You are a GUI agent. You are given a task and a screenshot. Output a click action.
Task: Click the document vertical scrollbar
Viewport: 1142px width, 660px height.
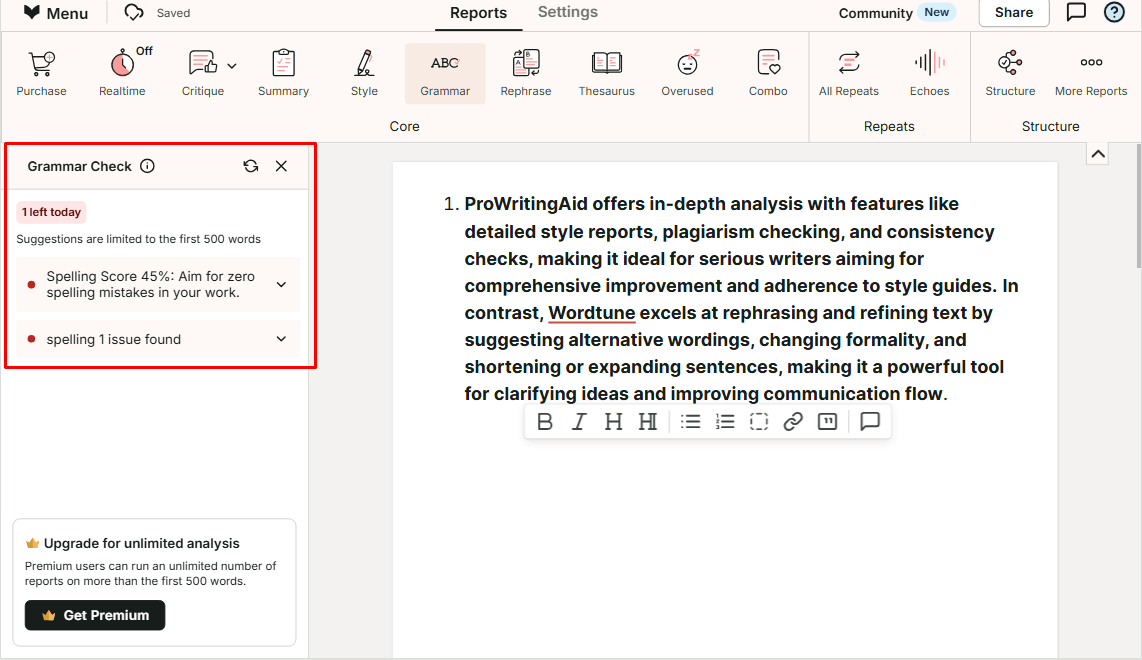1138,205
